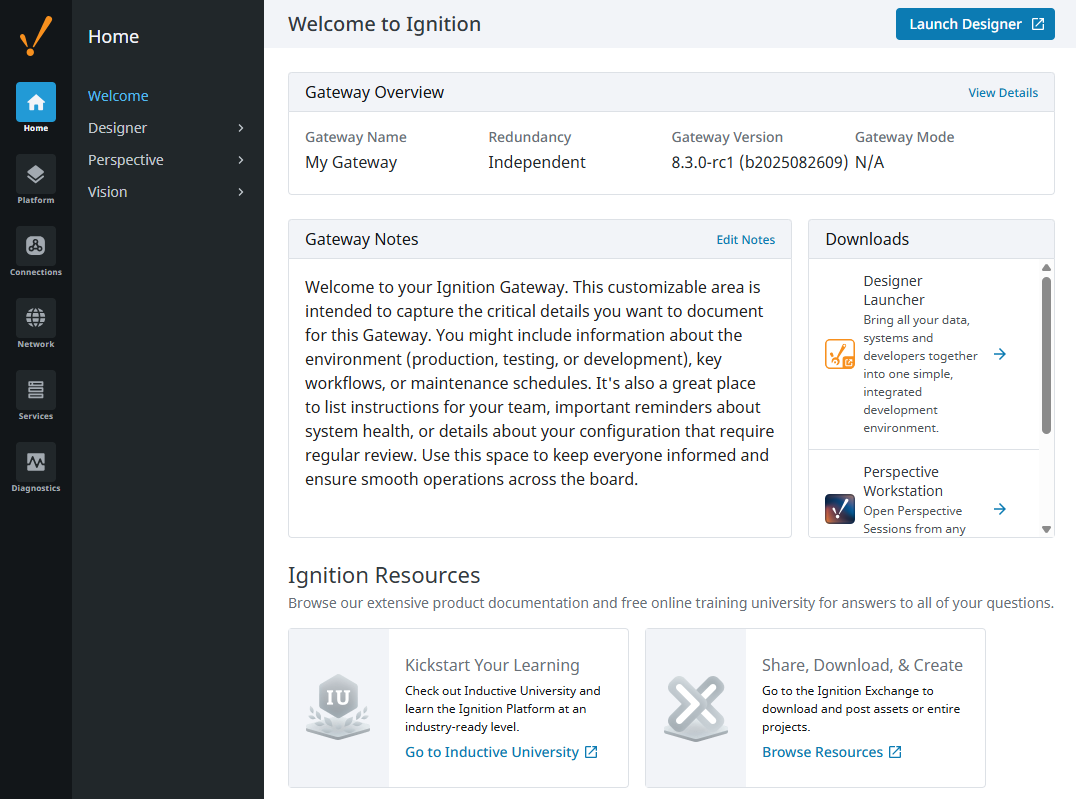Viewport: 1076px width, 799px height.
Task: Click the Designer Launcher download icon
Action: click(x=840, y=354)
